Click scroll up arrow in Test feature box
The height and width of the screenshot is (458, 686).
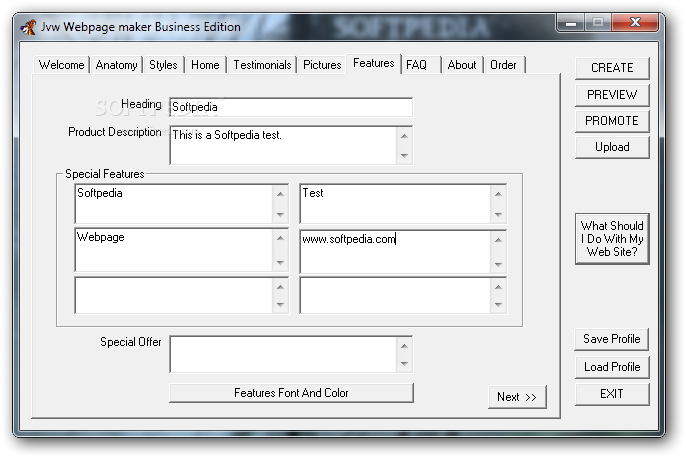[x=498, y=194]
